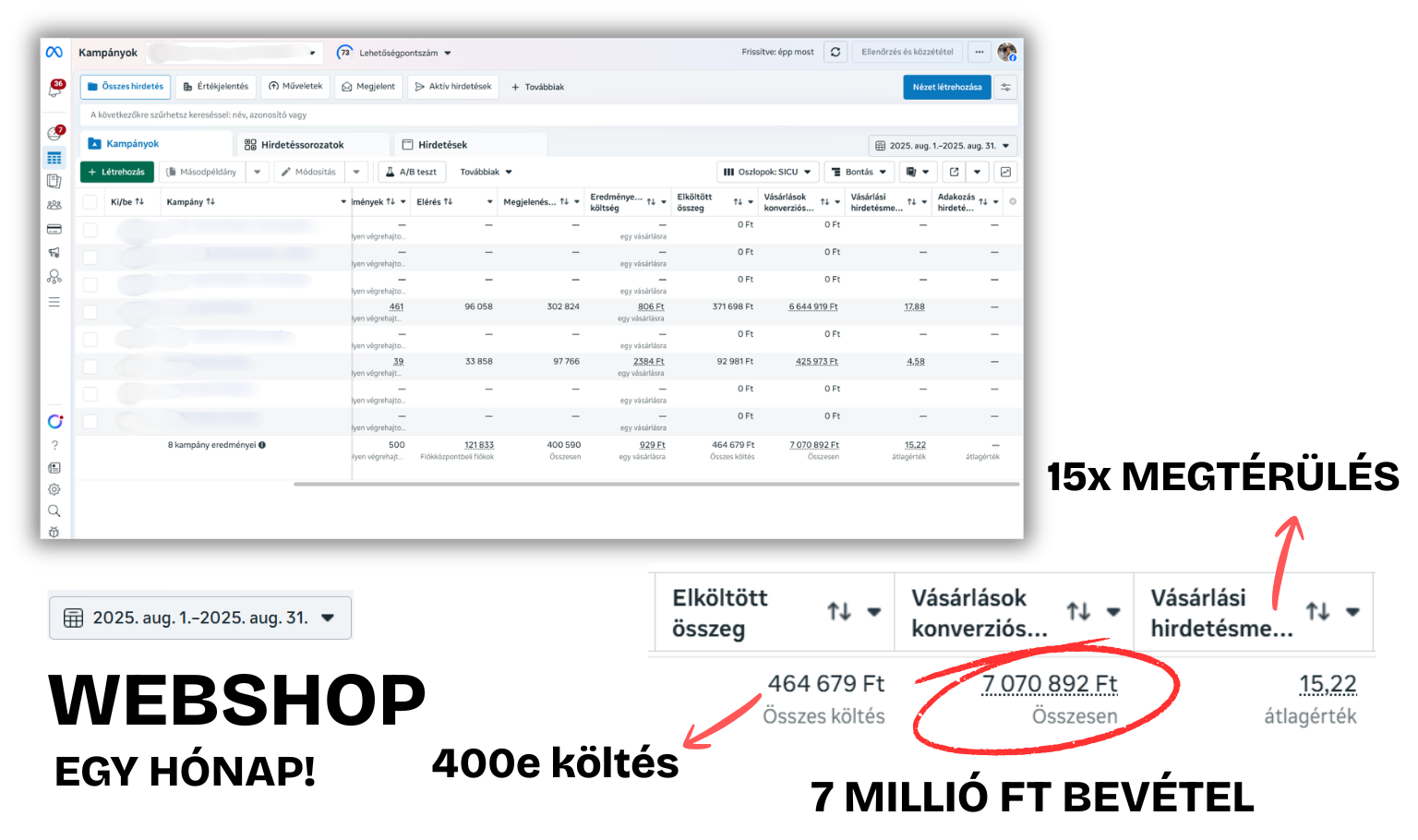Expand the Oszlopok: SICU columns dropdown
The width and height of the screenshot is (1418, 840).
click(x=767, y=172)
